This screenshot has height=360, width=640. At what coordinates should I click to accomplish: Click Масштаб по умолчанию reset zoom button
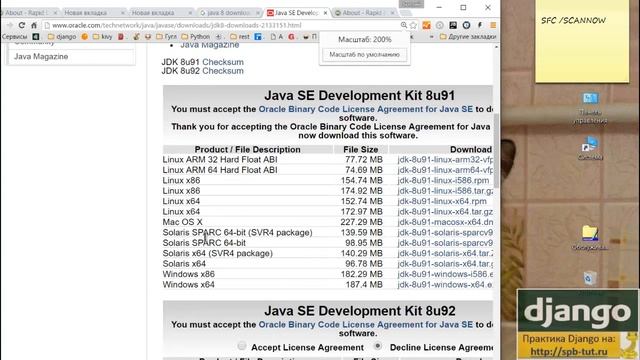pos(364,54)
